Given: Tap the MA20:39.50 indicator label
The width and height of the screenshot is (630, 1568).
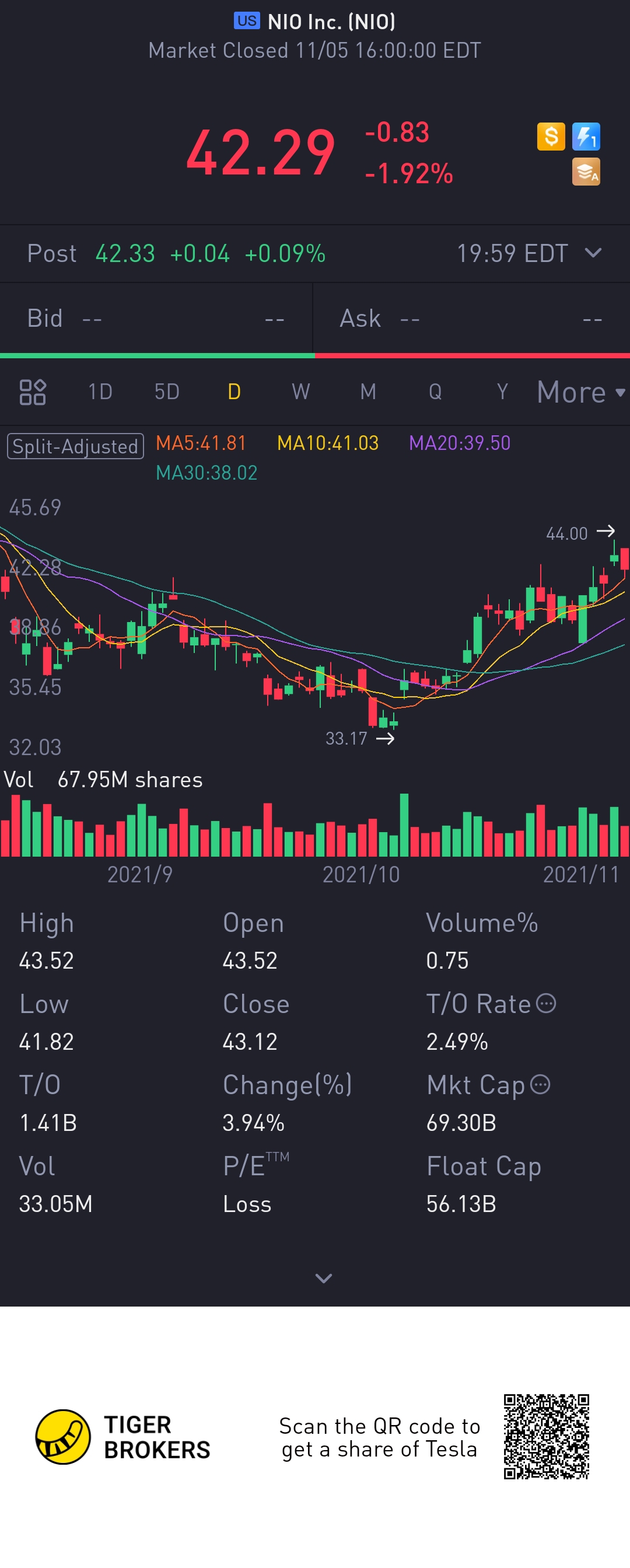Looking at the screenshot, I should pyautogui.click(x=460, y=443).
